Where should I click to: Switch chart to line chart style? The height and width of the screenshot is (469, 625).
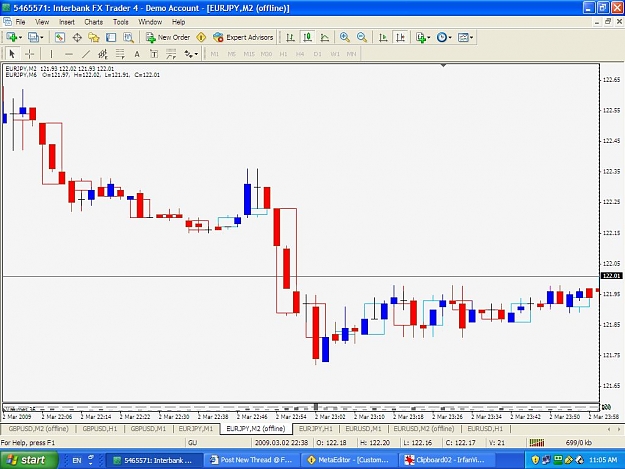click(325, 37)
